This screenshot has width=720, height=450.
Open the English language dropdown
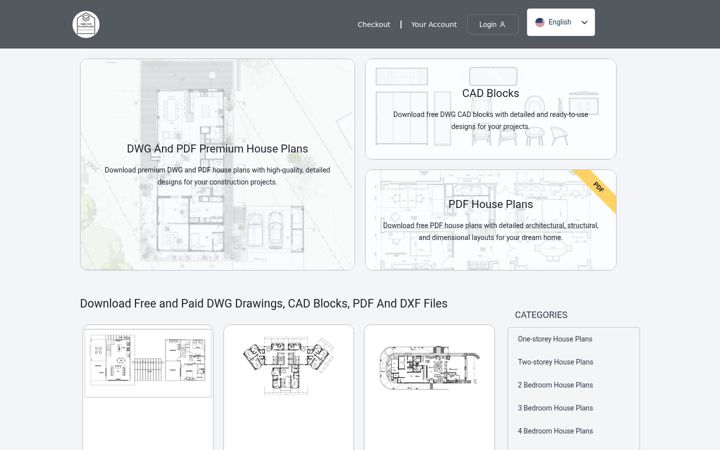(561, 22)
